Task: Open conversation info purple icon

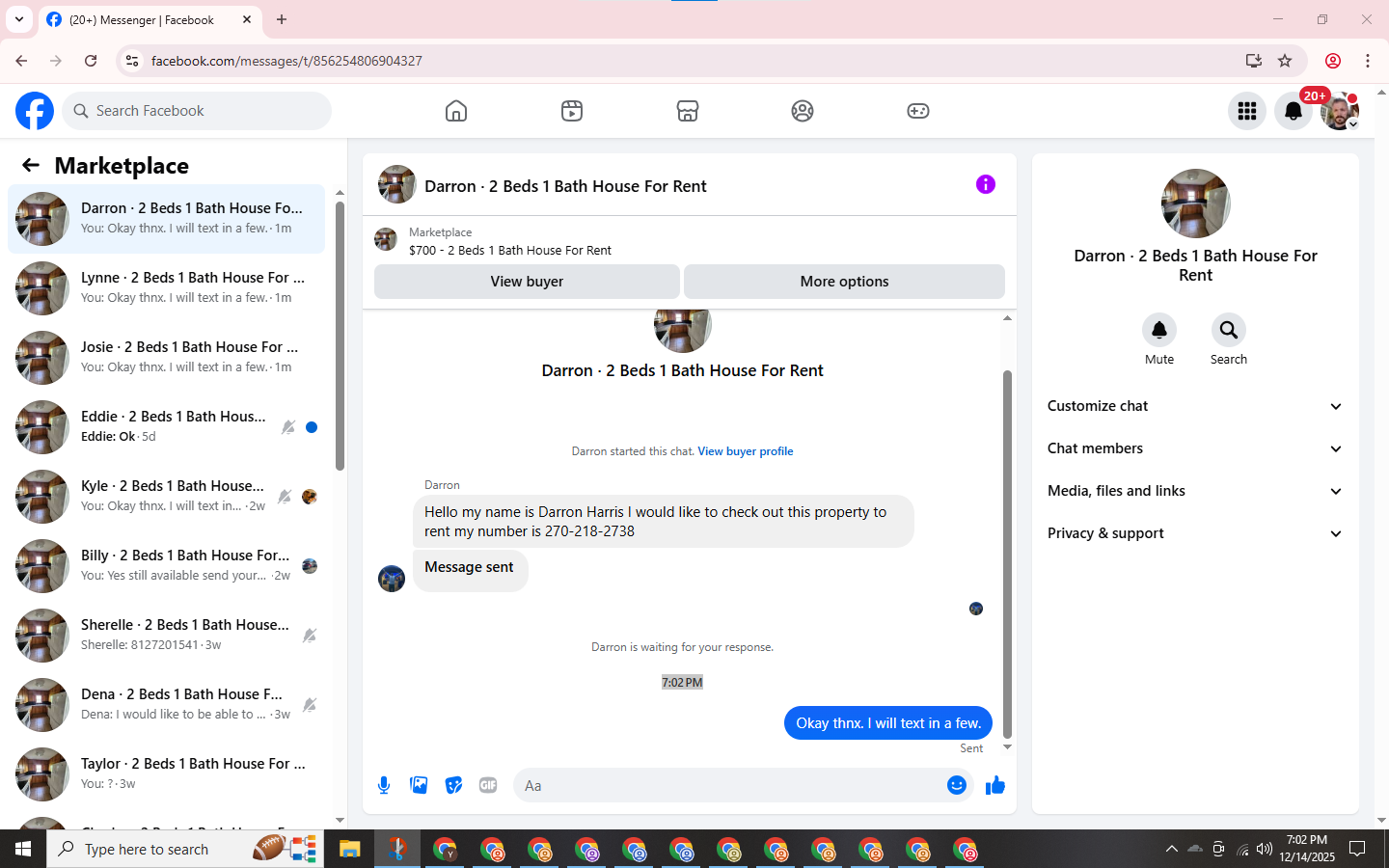Action: [985, 184]
